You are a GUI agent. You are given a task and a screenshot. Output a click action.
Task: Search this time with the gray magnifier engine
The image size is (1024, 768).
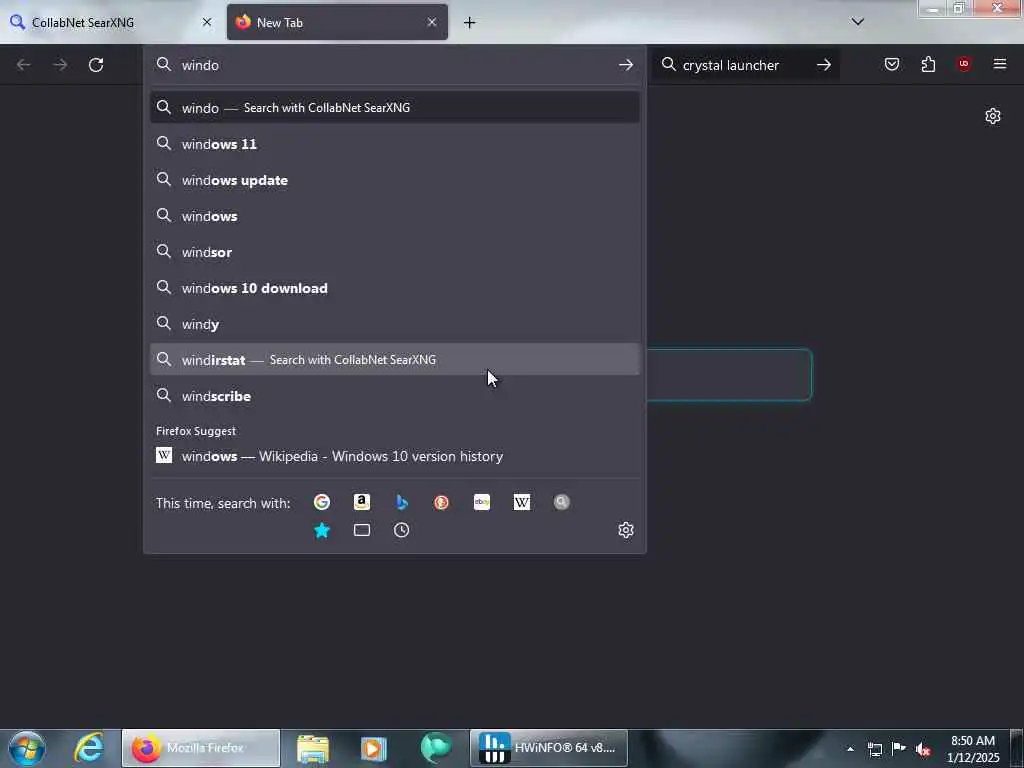coord(562,502)
